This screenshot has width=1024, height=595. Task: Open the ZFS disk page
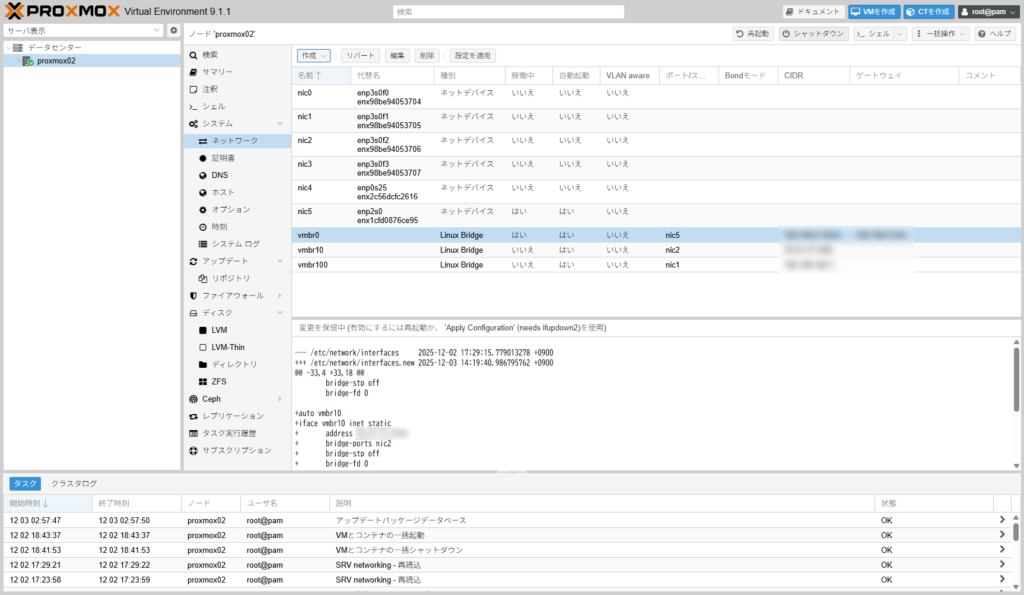[219, 381]
